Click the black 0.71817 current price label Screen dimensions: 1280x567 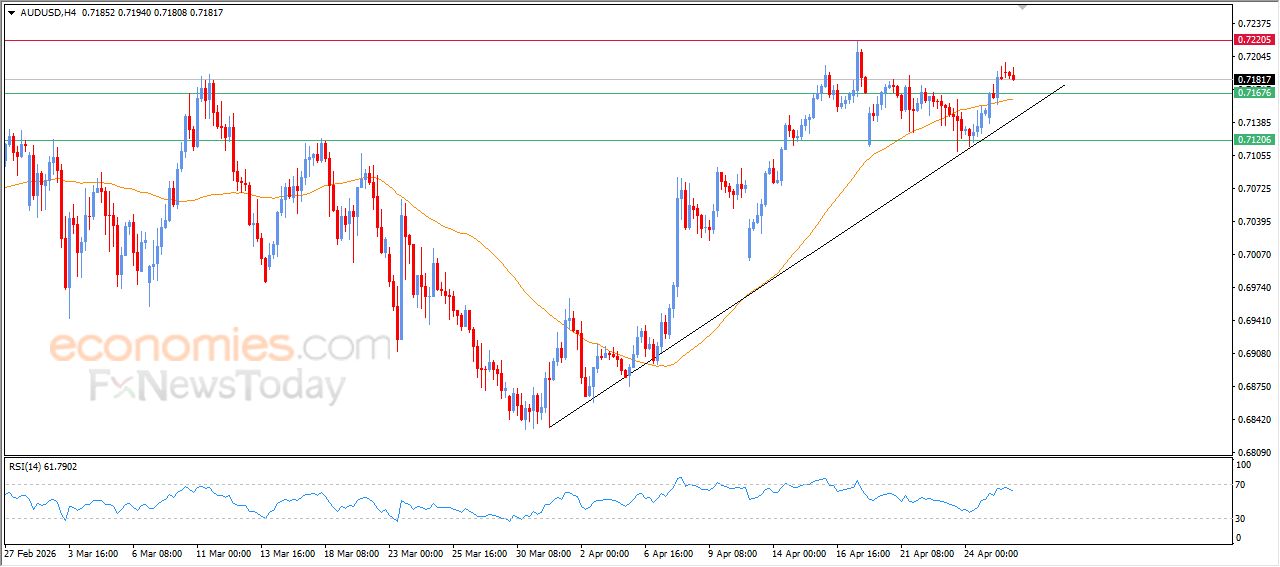click(x=1254, y=80)
